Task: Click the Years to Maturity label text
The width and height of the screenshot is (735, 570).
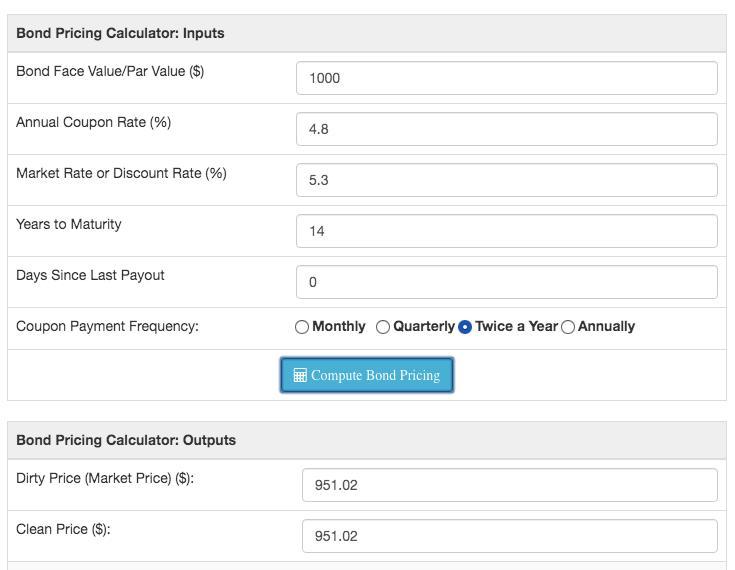Action: 69,224
